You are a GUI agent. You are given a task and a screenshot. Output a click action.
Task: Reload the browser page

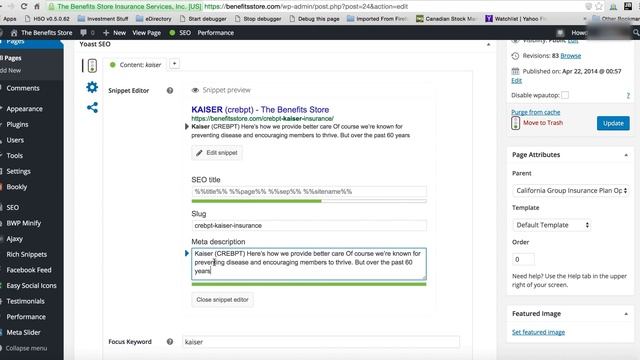click(24, 6)
